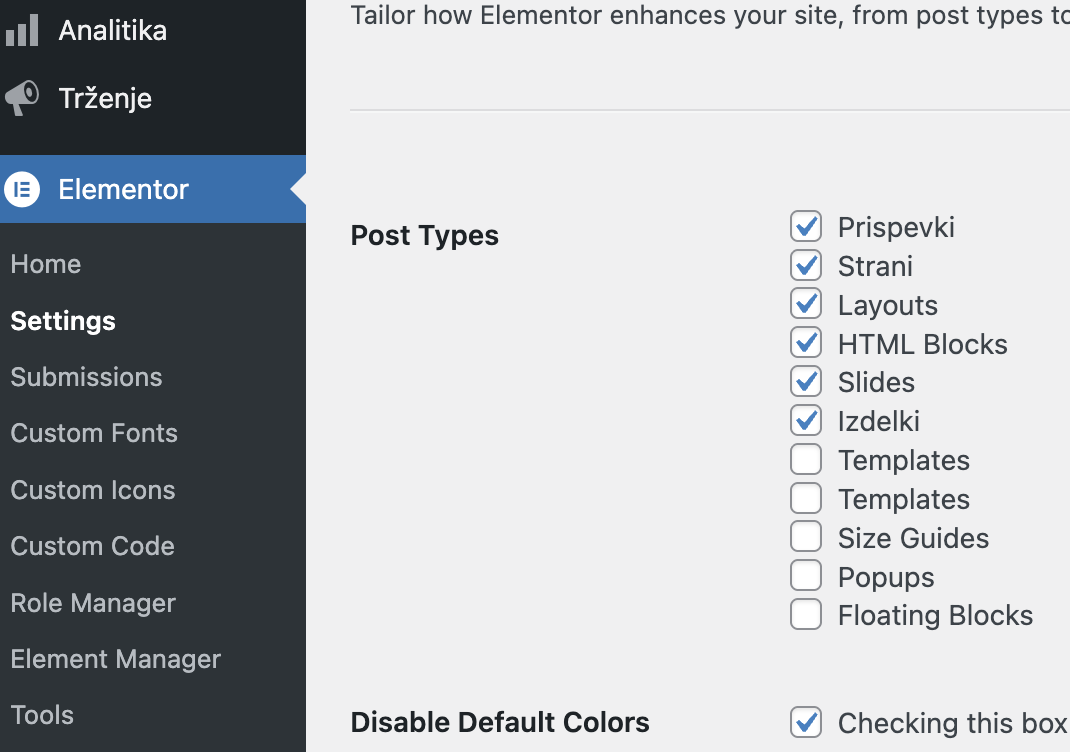Click the Analitika bar chart icon

[x=21, y=30]
